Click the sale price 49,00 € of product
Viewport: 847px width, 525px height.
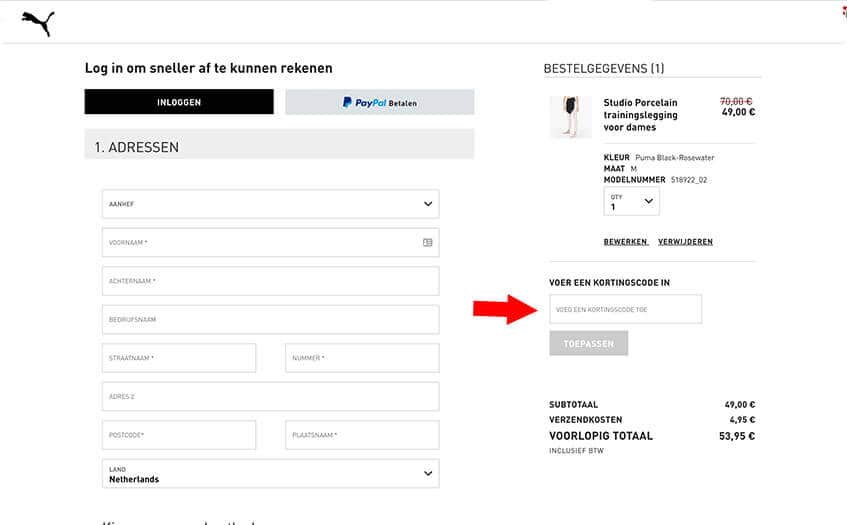pos(738,112)
